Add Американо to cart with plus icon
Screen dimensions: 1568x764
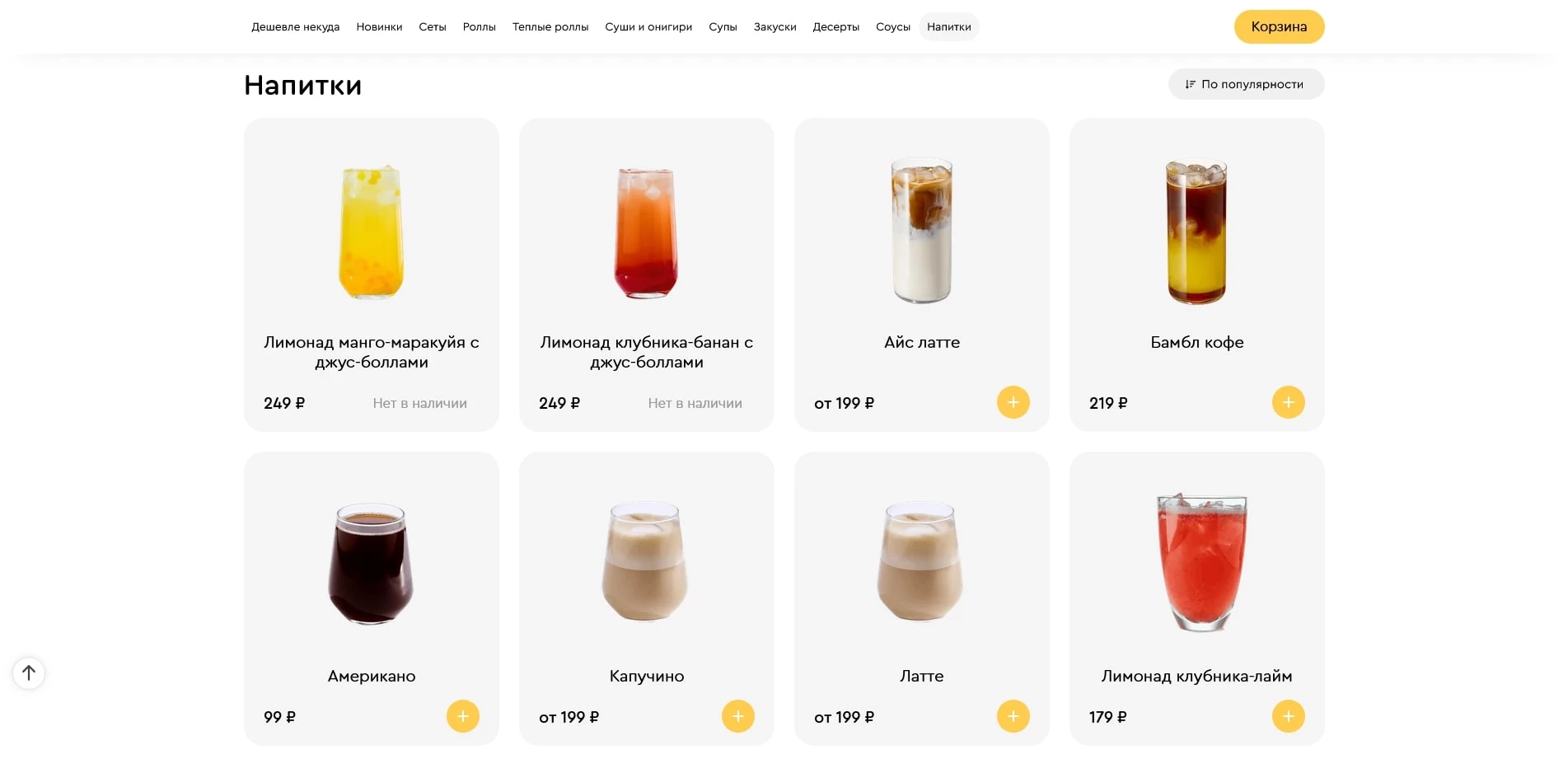462,716
